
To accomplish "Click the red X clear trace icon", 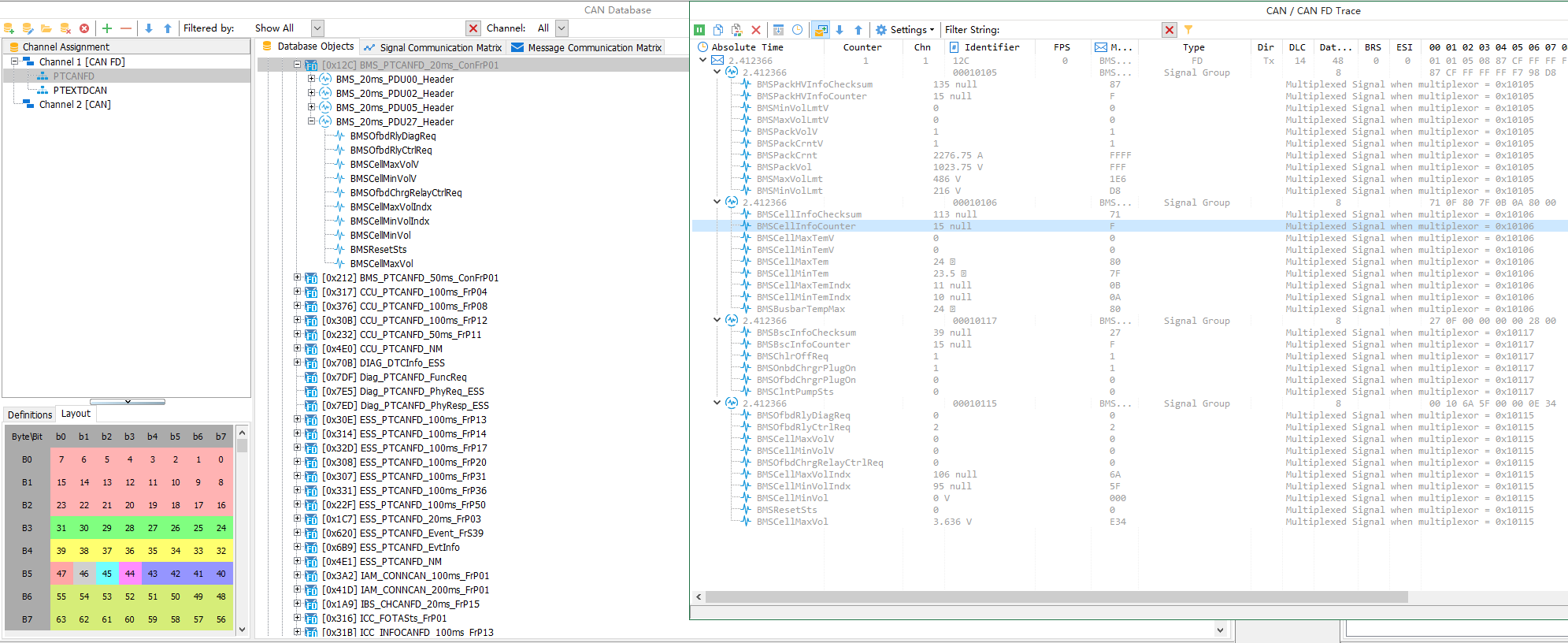I will click(756, 30).
